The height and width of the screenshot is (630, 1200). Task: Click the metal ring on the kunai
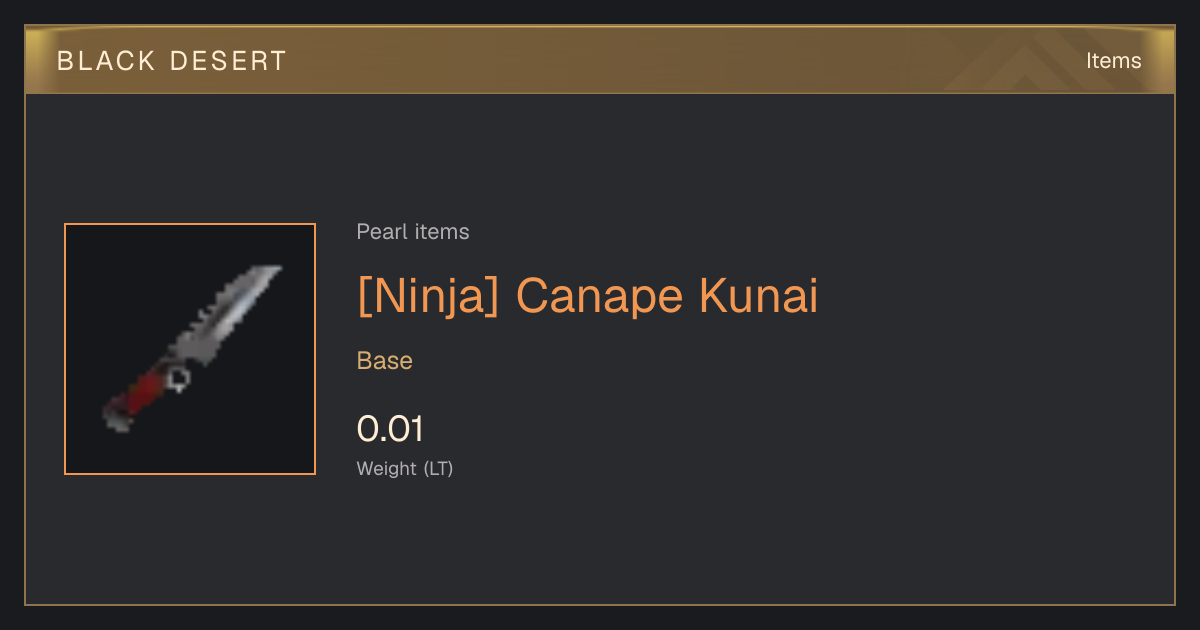click(x=180, y=378)
